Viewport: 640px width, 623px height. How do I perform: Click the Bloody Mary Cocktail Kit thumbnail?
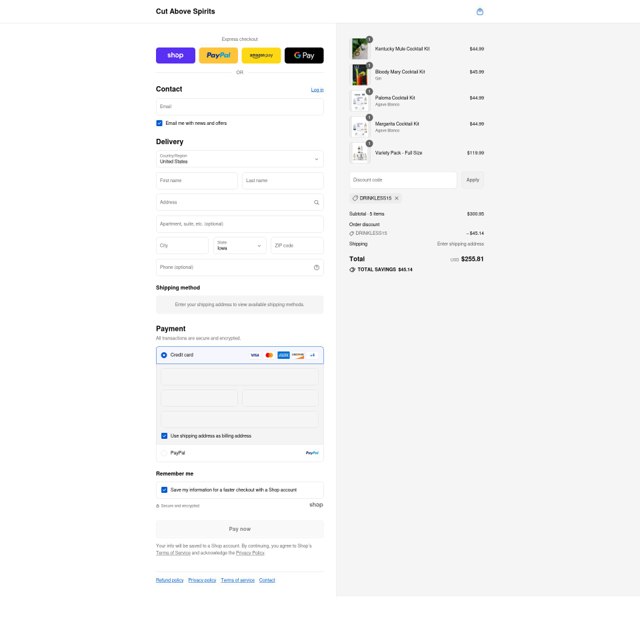tap(360, 75)
